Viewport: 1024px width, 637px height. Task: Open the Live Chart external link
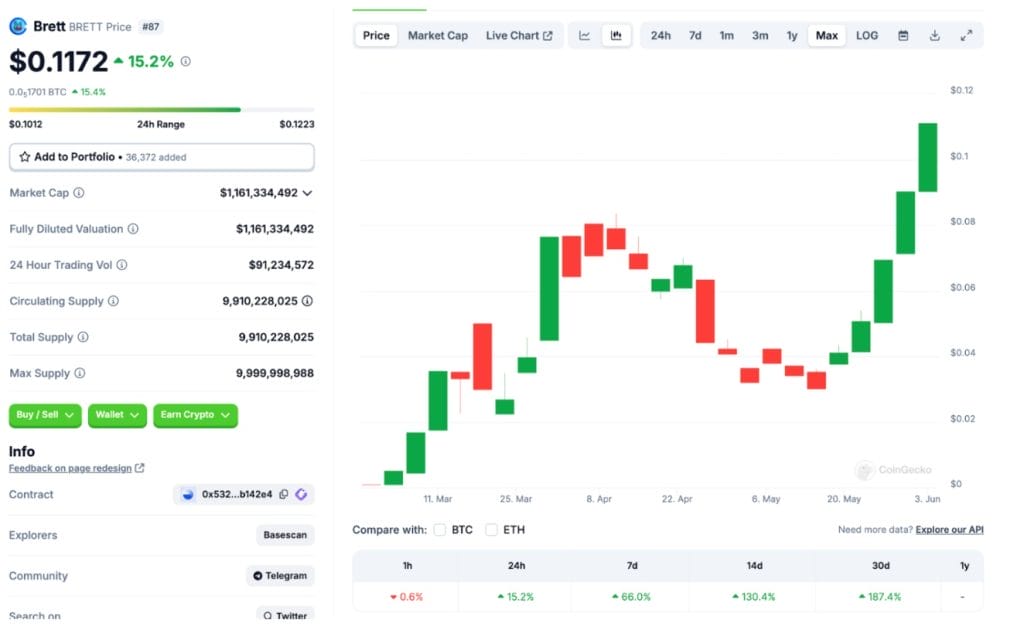pos(519,36)
